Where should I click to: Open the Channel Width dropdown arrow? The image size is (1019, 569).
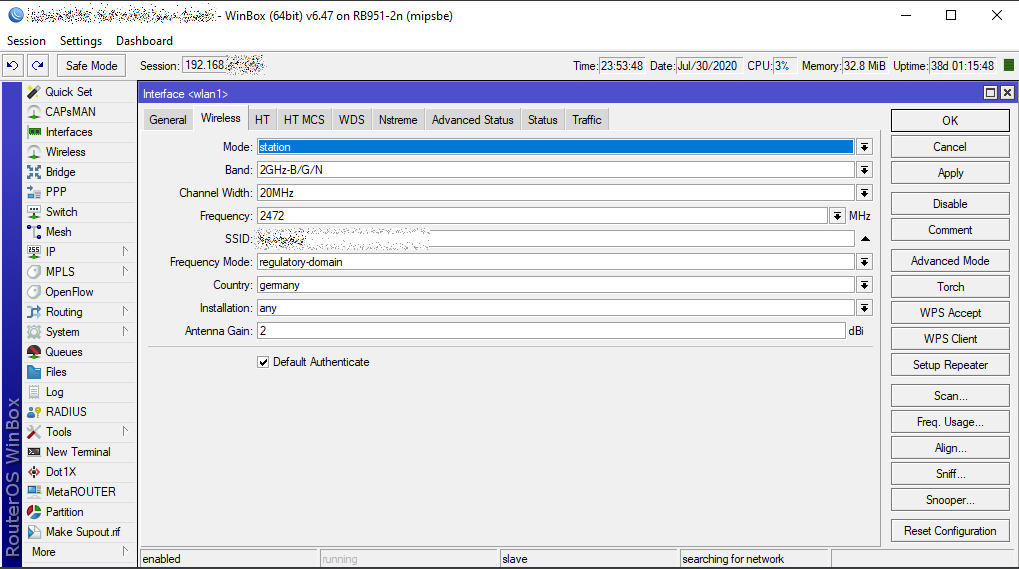coord(864,193)
